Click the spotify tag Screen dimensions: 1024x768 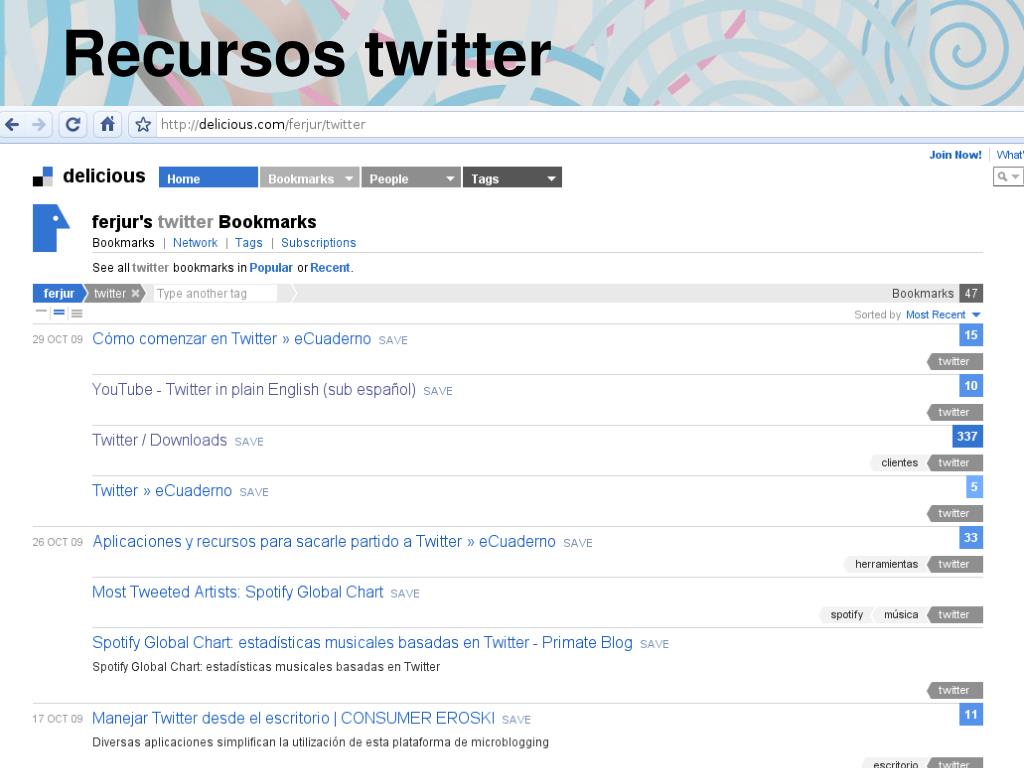[846, 615]
